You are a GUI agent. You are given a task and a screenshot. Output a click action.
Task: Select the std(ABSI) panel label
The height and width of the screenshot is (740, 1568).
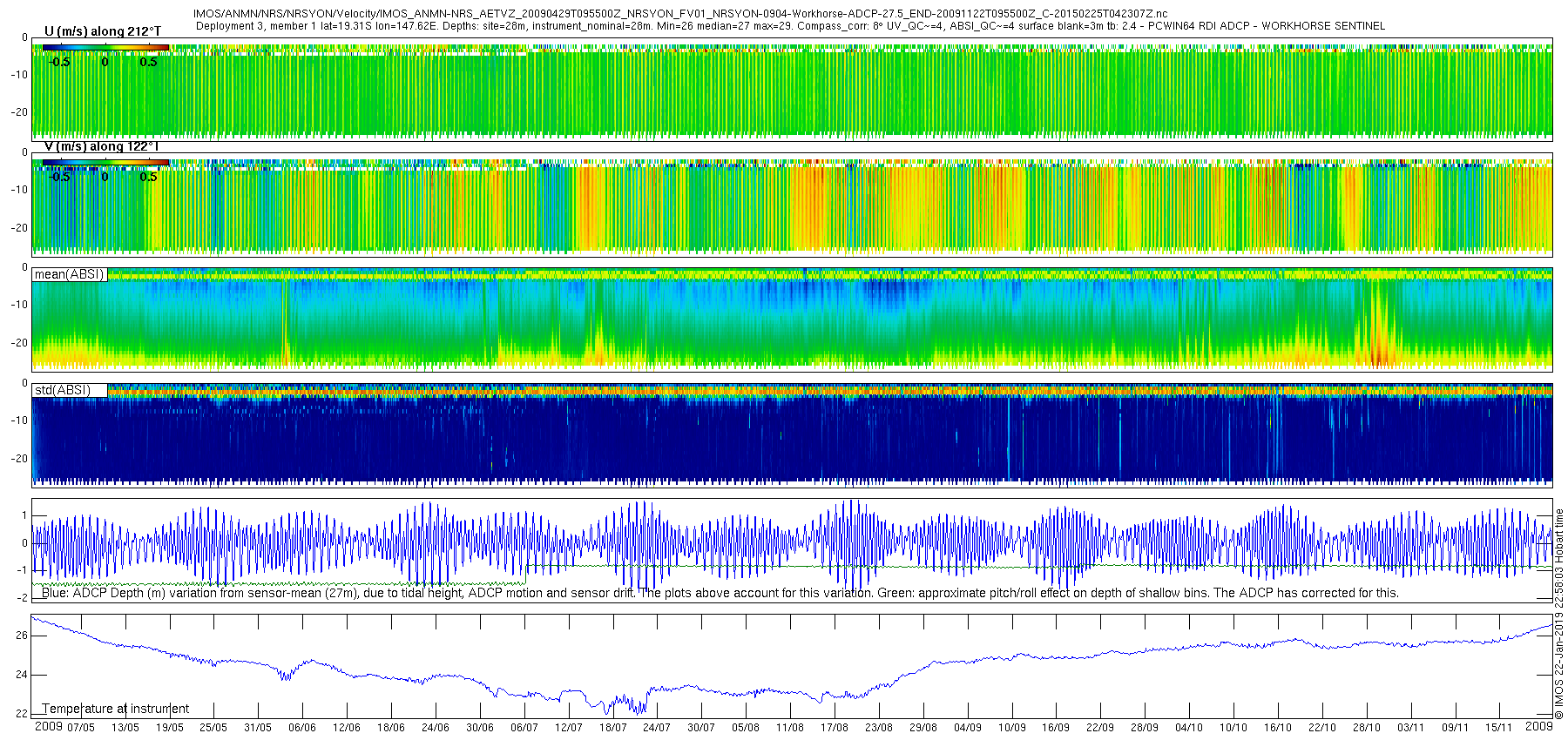point(63,390)
